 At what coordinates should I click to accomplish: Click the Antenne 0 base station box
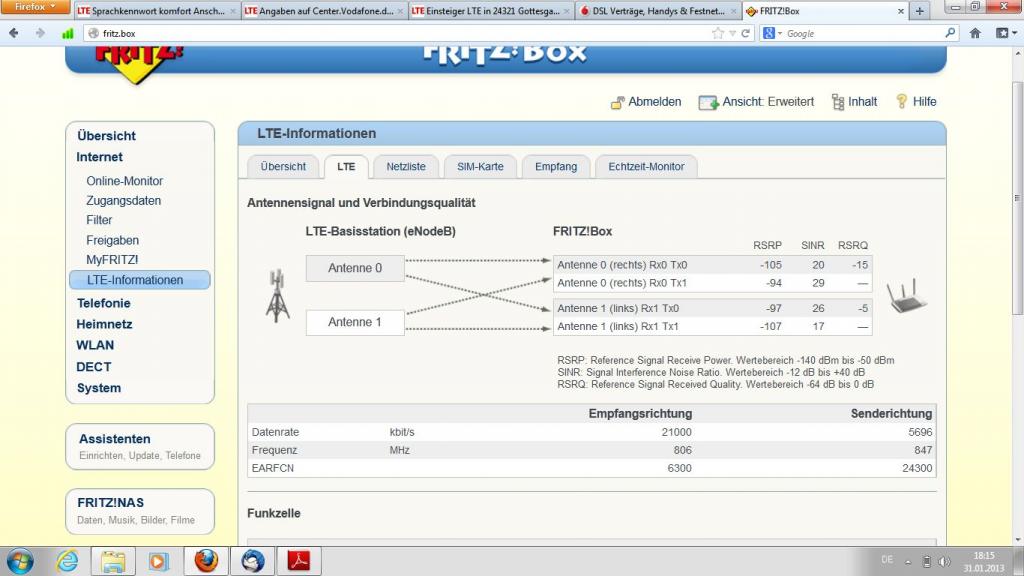[x=355, y=268]
